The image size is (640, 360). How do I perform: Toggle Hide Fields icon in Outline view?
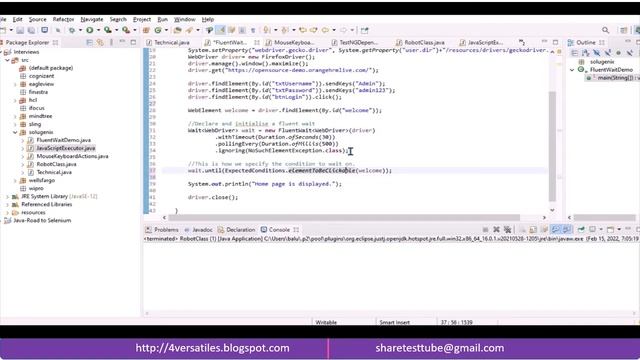pyautogui.click(x=597, y=53)
